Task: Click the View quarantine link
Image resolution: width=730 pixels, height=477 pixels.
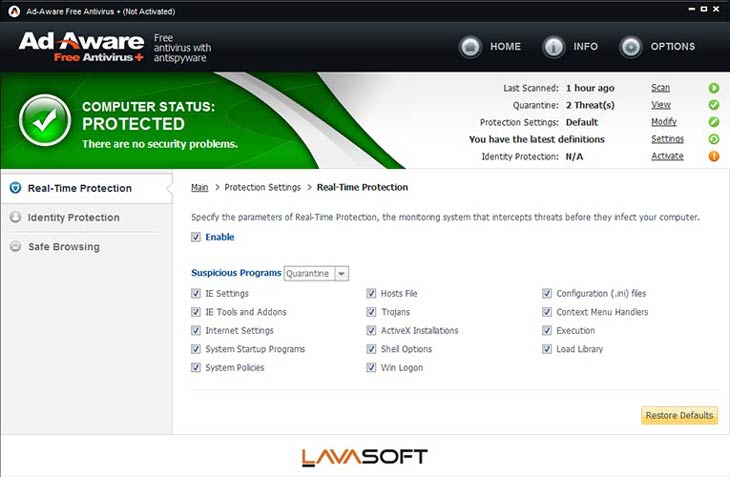Action: click(x=661, y=105)
